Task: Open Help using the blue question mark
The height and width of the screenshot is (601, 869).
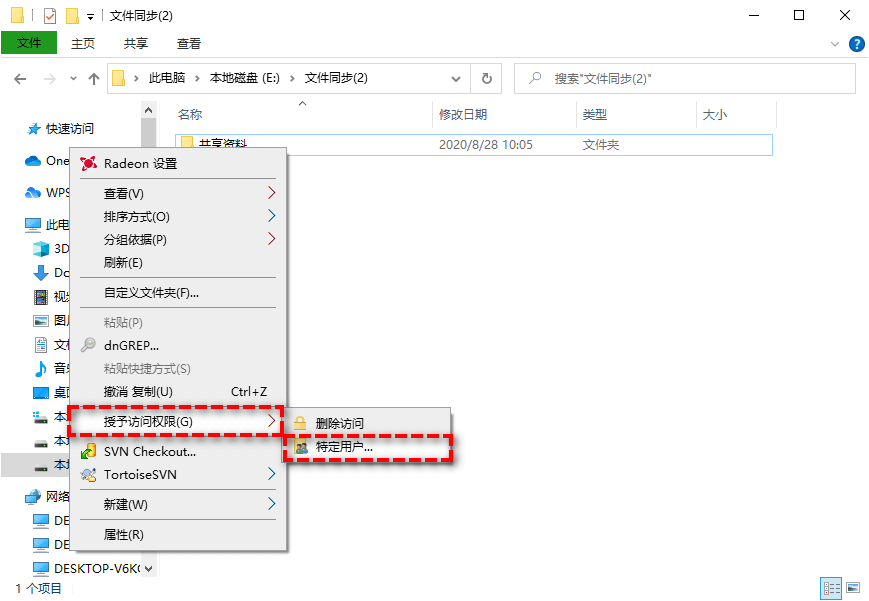Action: coord(857,44)
